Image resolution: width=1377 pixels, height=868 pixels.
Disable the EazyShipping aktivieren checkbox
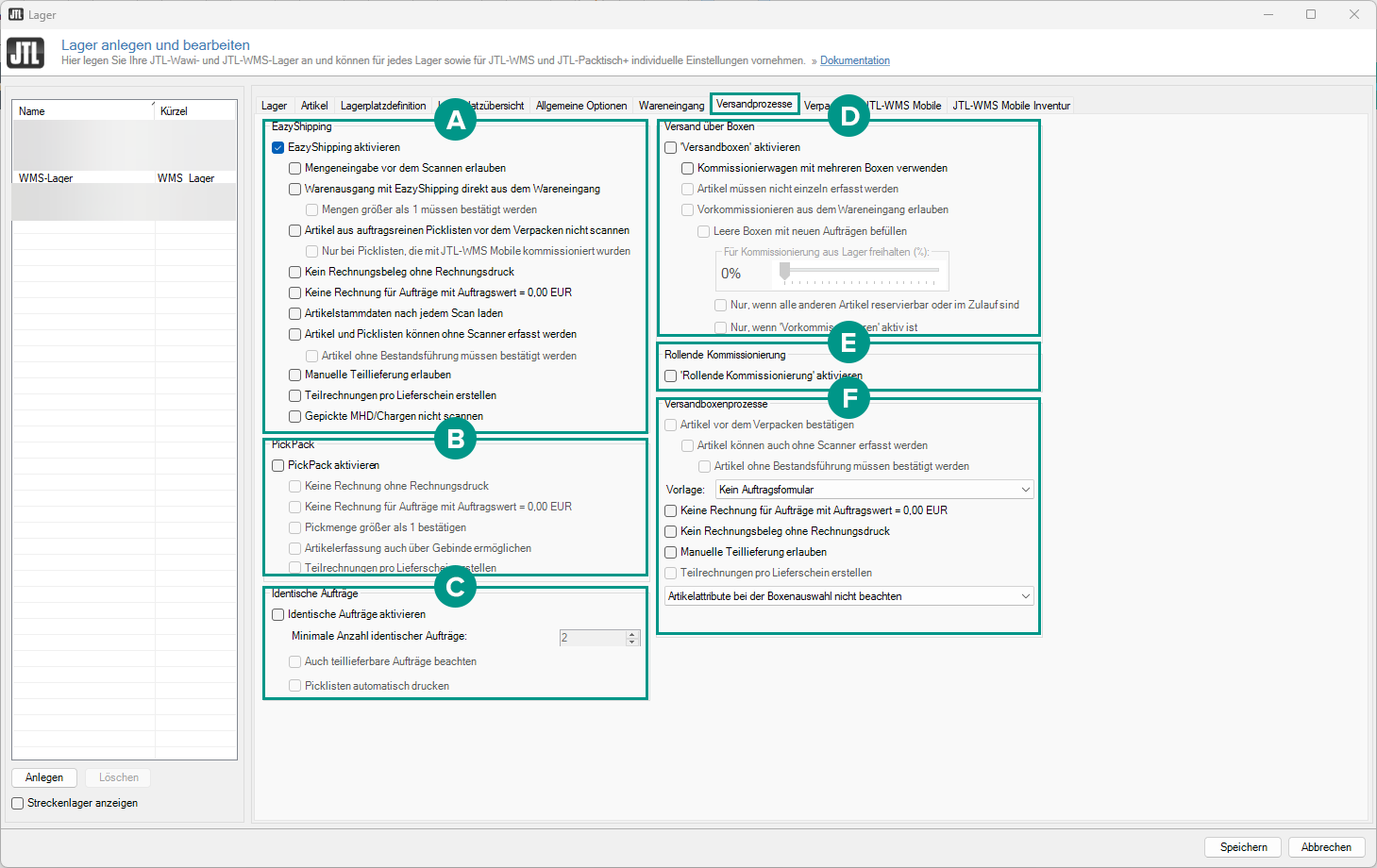278,147
